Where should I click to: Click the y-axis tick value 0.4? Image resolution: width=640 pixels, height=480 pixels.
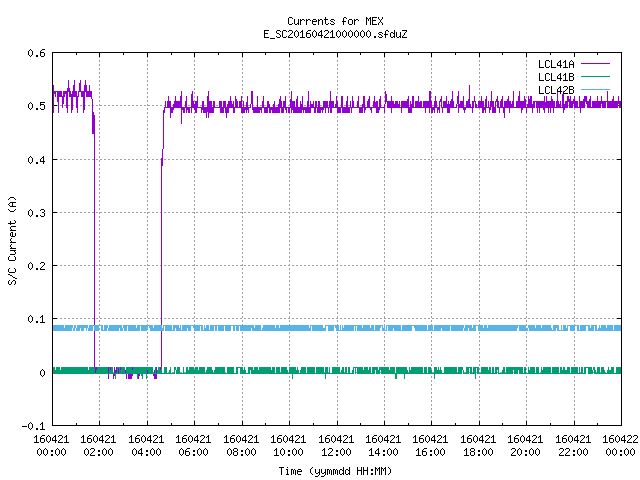36,160
